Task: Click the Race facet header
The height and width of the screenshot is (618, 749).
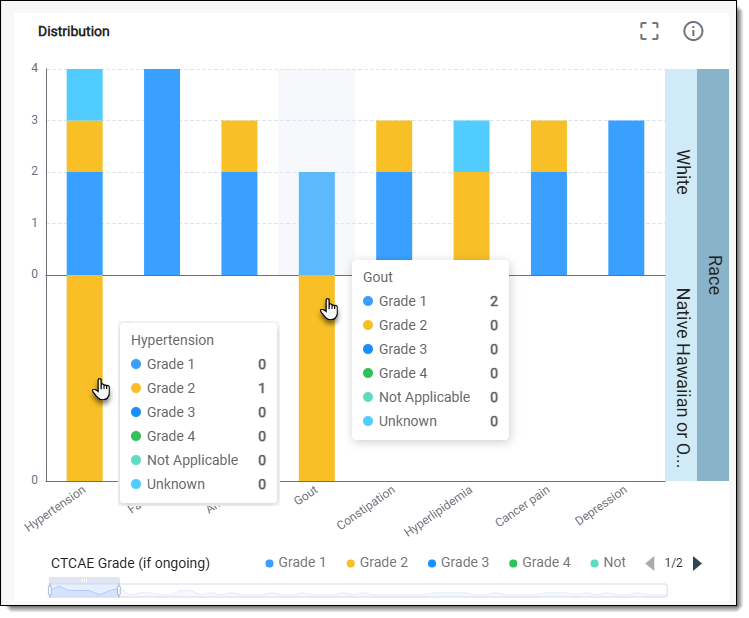Action: coord(713,275)
